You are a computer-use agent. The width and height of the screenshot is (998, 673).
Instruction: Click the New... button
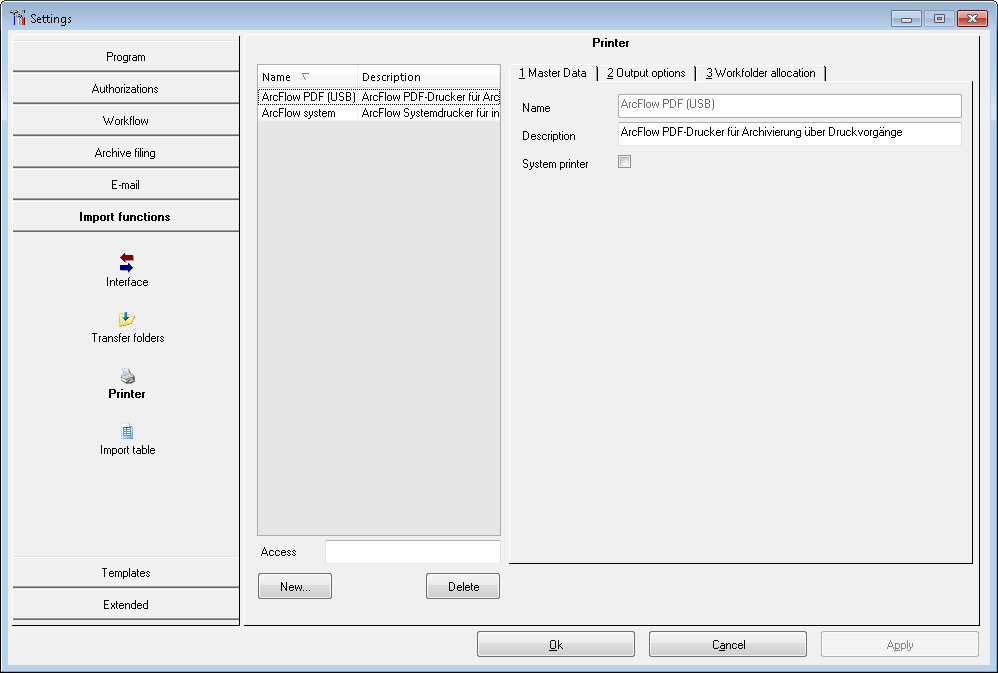click(295, 587)
